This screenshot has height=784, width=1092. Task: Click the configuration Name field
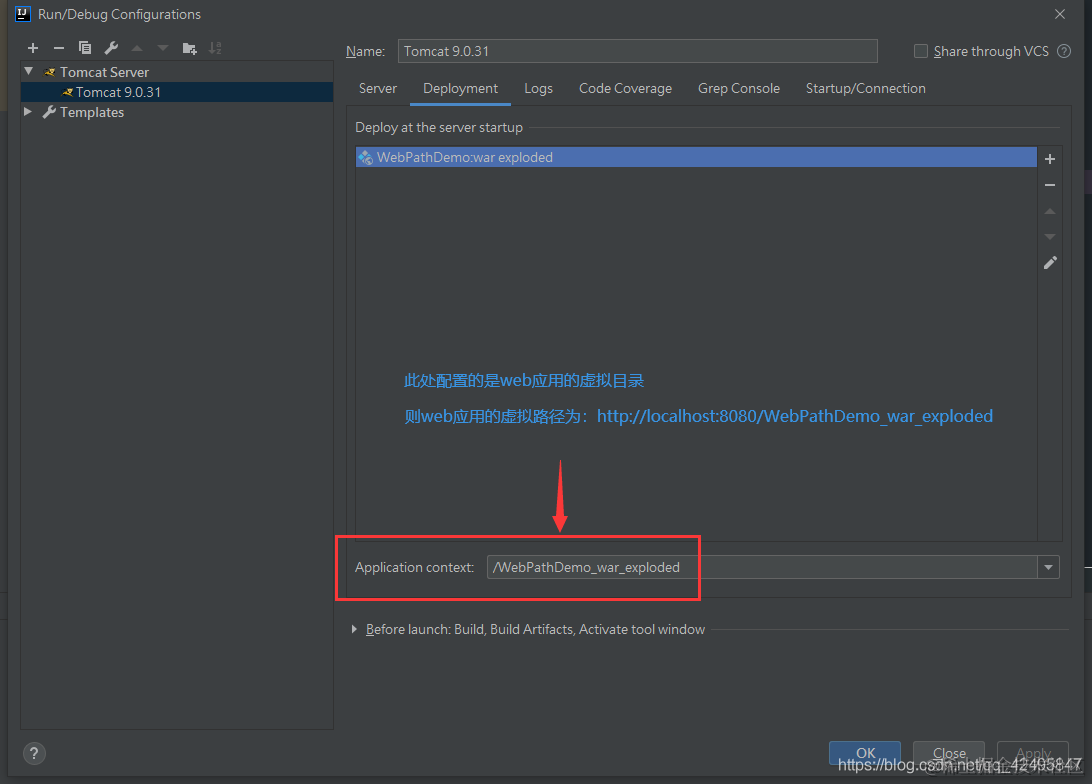coord(637,51)
